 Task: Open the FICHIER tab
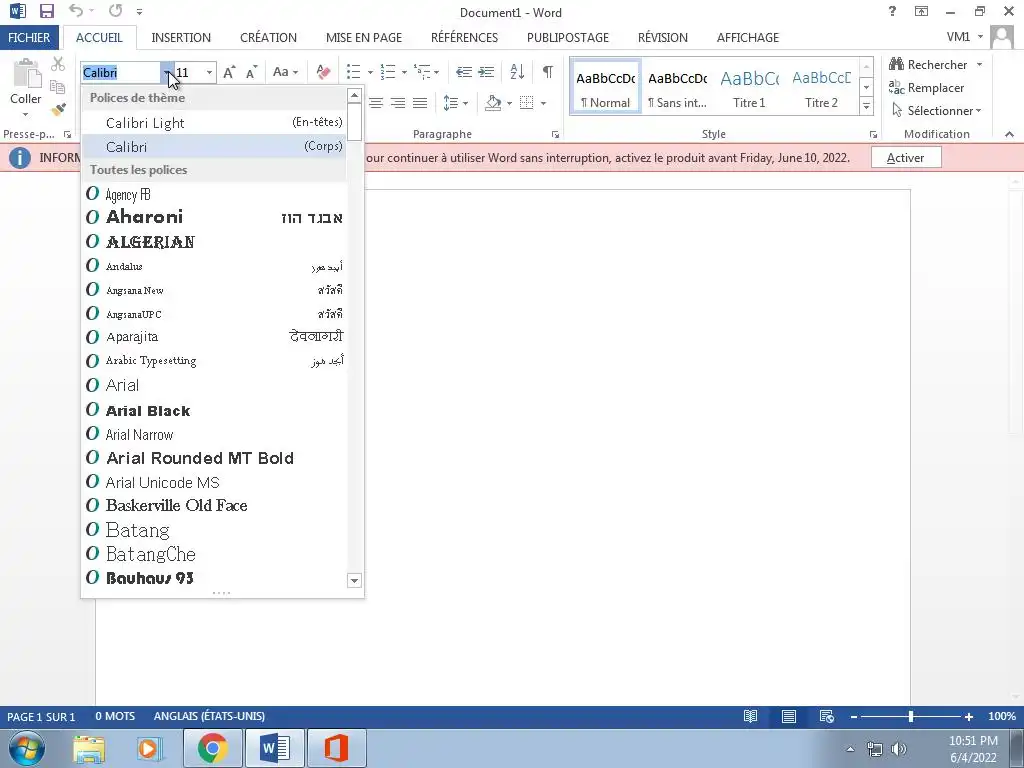29,37
